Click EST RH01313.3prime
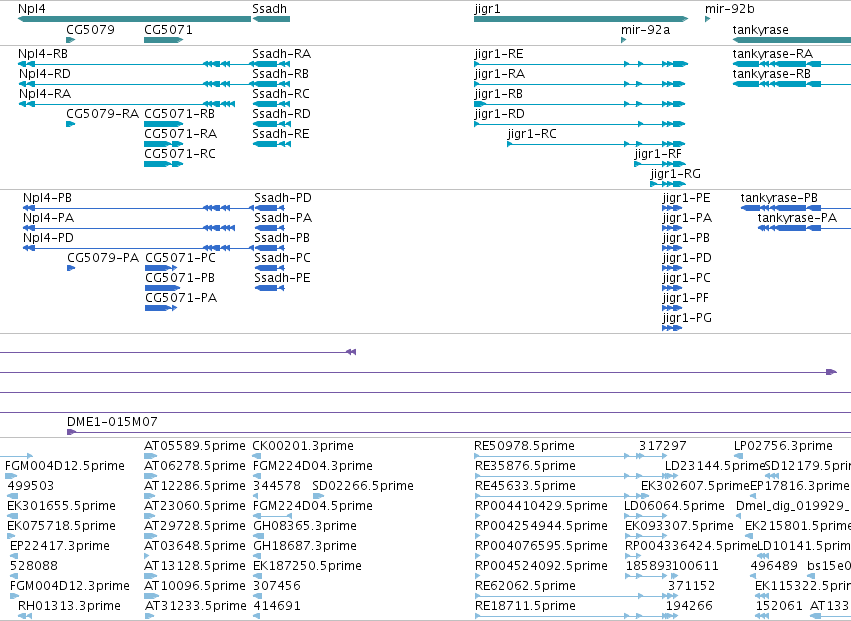Image resolution: width=851 pixels, height=621 pixels. pyautogui.click(x=25, y=616)
